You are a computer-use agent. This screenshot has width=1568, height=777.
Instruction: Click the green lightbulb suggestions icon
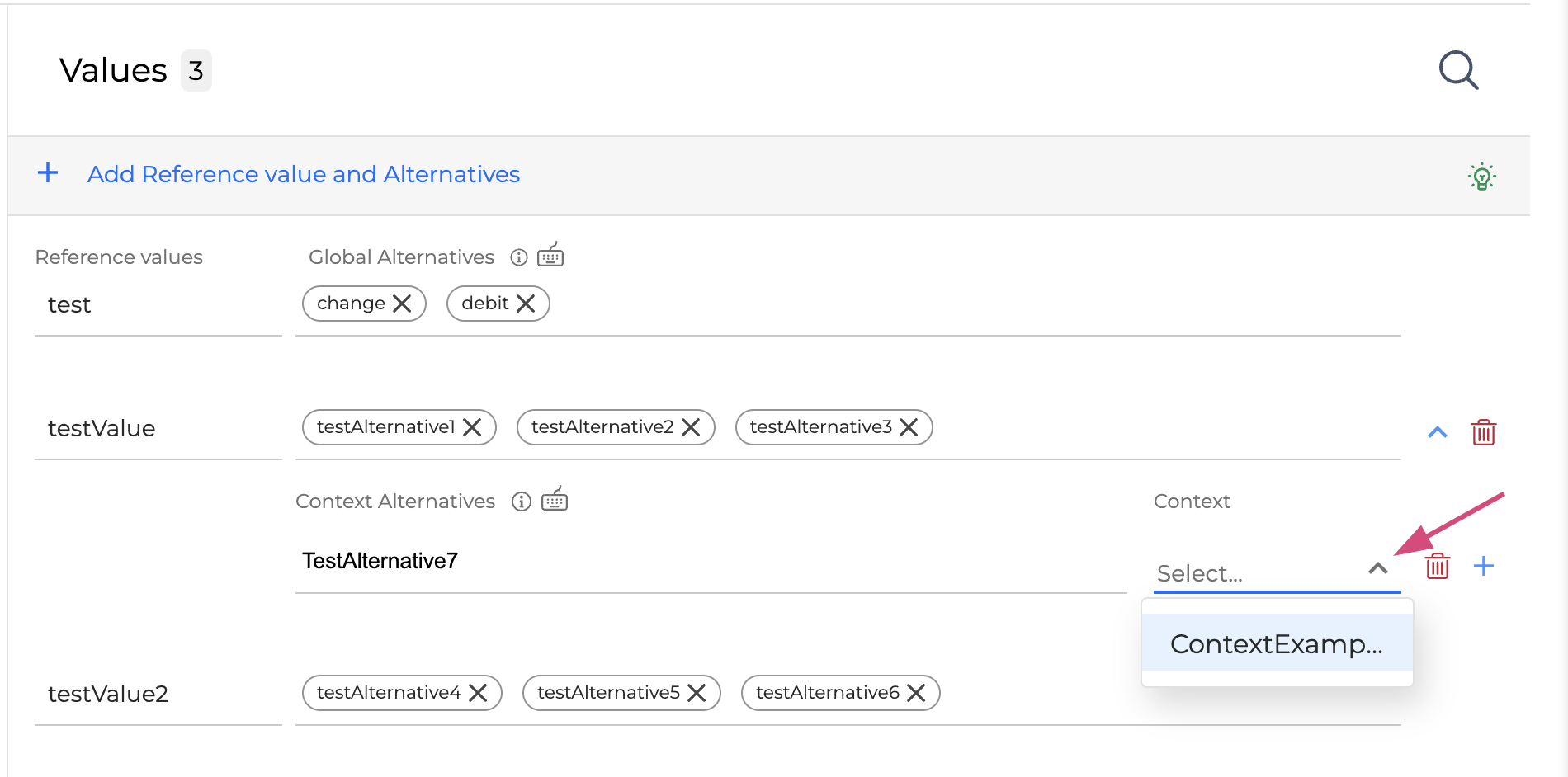(1481, 177)
